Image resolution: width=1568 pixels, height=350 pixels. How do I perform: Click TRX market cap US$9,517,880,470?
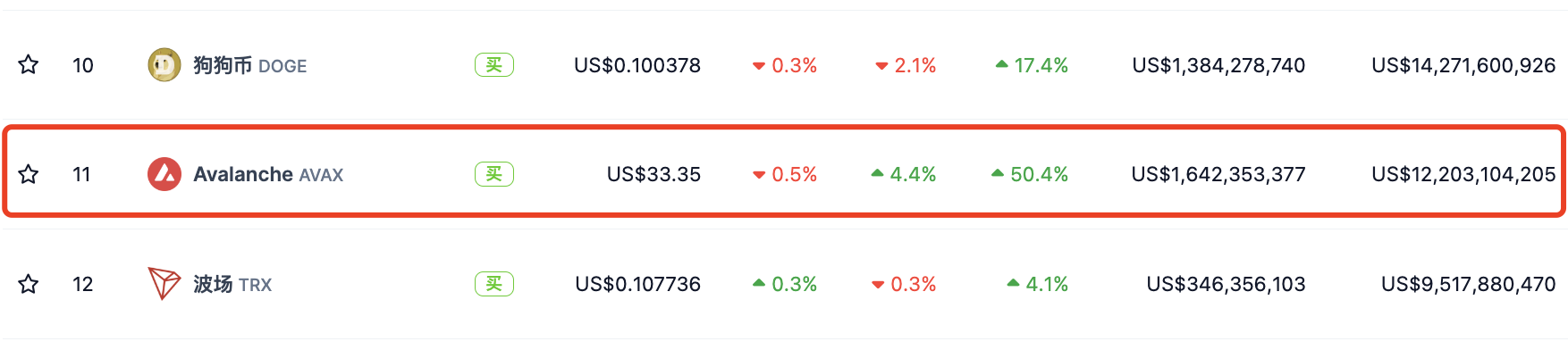pos(1468,284)
